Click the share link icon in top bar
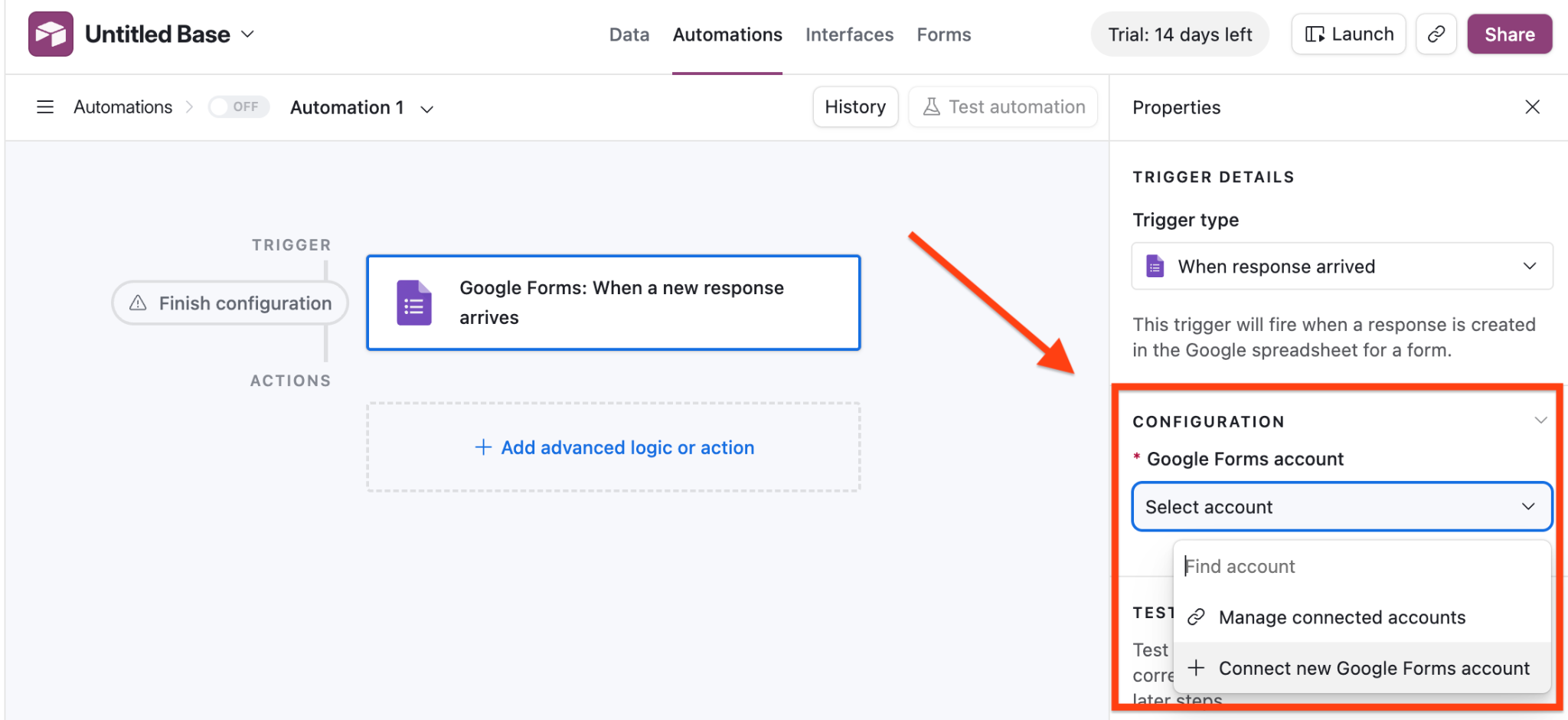Viewport: 1568px width, 720px height. (x=1436, y=34)
